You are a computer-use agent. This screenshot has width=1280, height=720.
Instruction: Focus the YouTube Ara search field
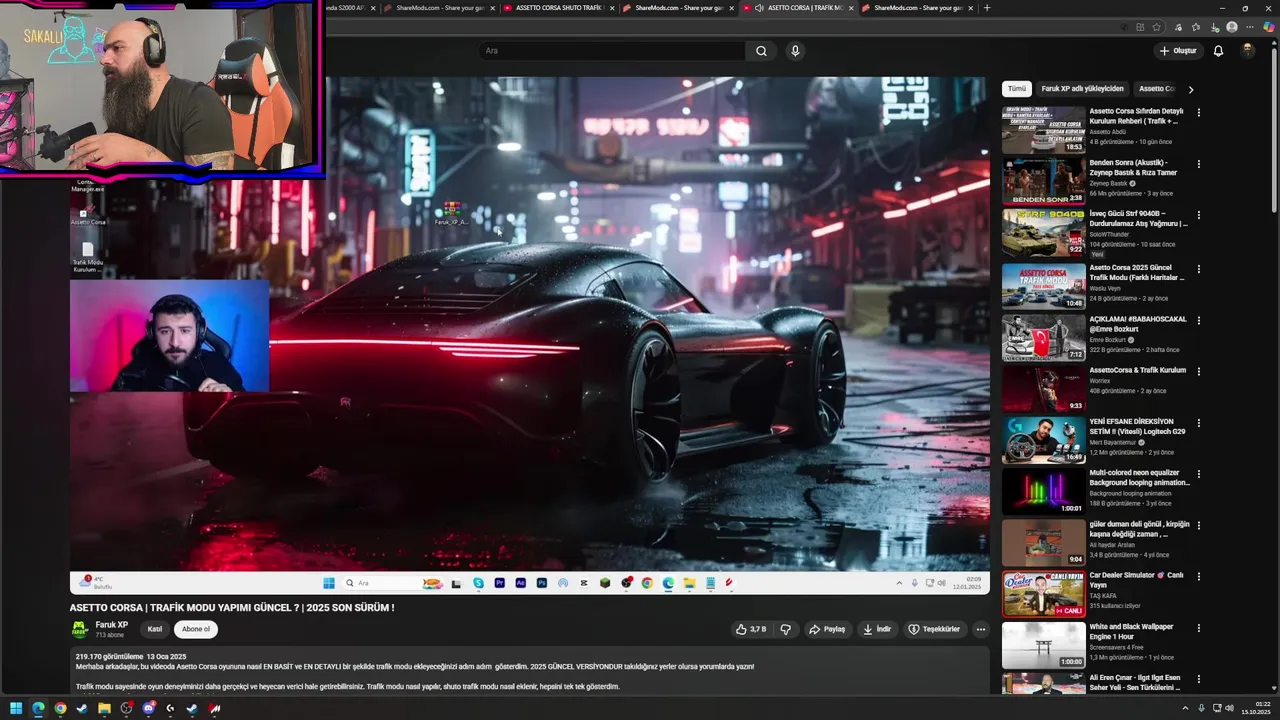click(x=612, y=51)
